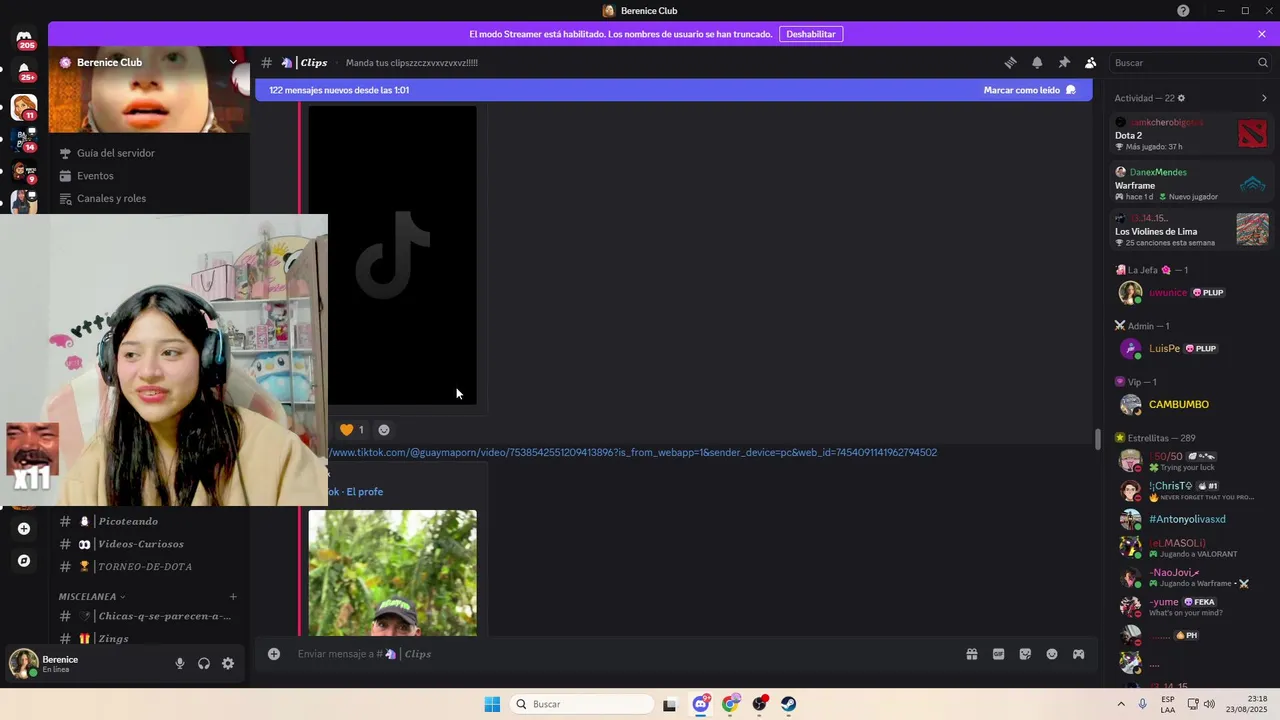Screen dimensions: 1280x720
Task: Open the GIF picker
Action: click(x=998, y=654)
